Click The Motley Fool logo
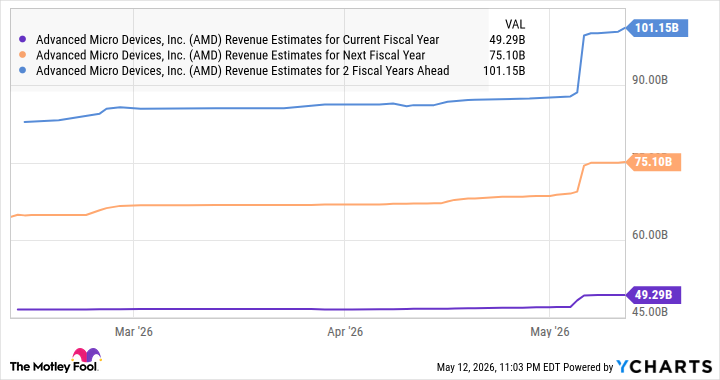The height and width of the screenshot is (380, 720). click(55, 361)
